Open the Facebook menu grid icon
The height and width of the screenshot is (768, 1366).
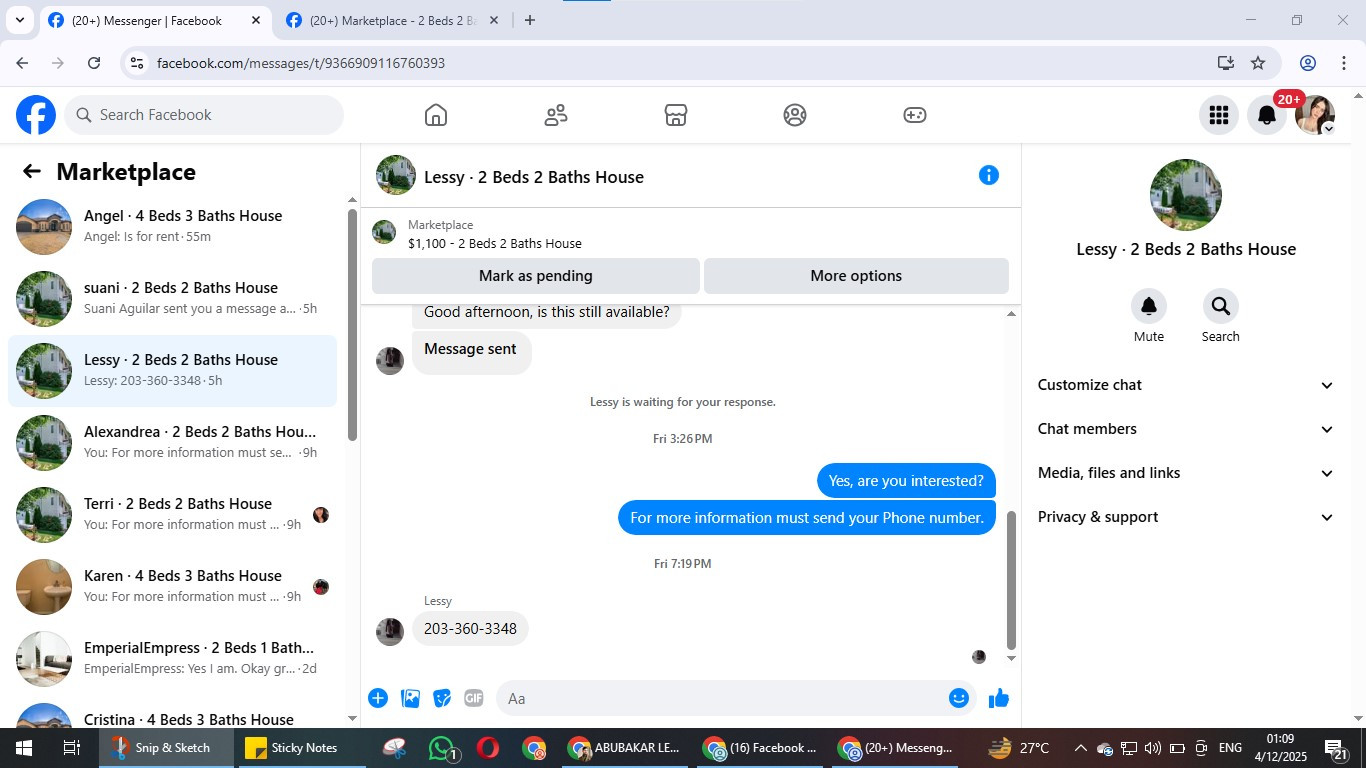pyautogui.click(x=1218, y=115)
